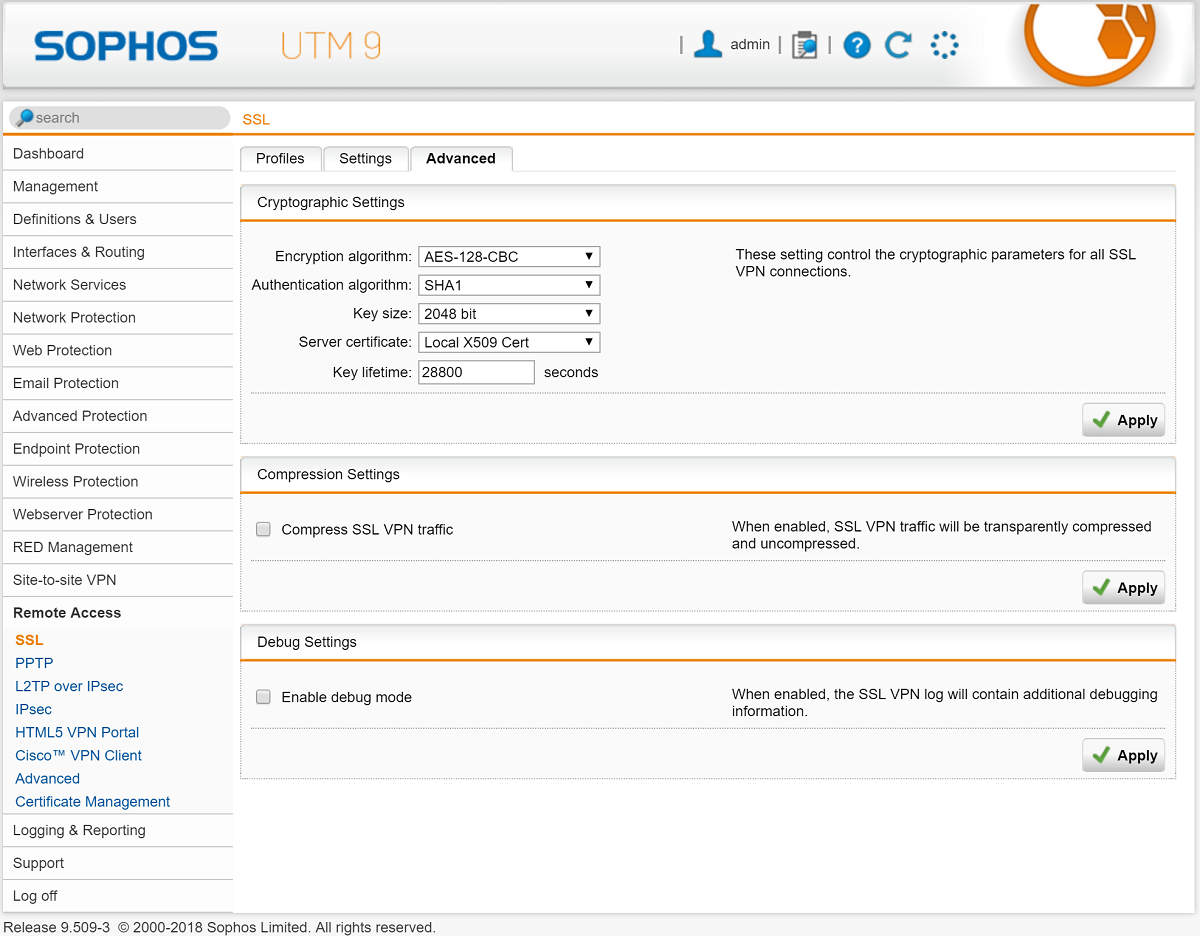Click the reload refresh arrow icon
Image resolution: width=1200 pixels, height=936 pixels.
pyautogui.click(x=898, y=44)
